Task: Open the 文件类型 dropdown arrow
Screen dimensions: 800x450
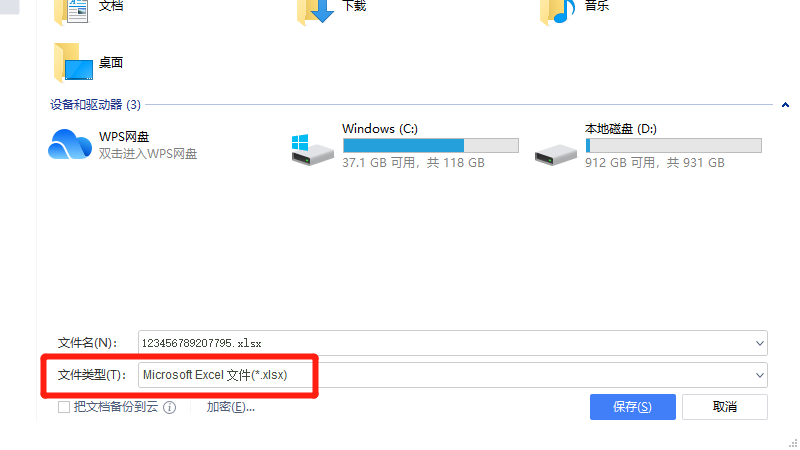Action: click(759, 376)
